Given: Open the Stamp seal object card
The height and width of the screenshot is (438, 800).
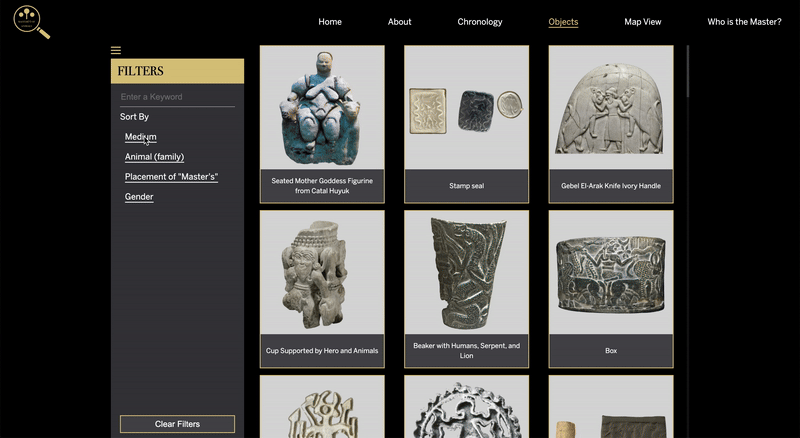Looking at the screenshot, I should click(x=466, y=124).
